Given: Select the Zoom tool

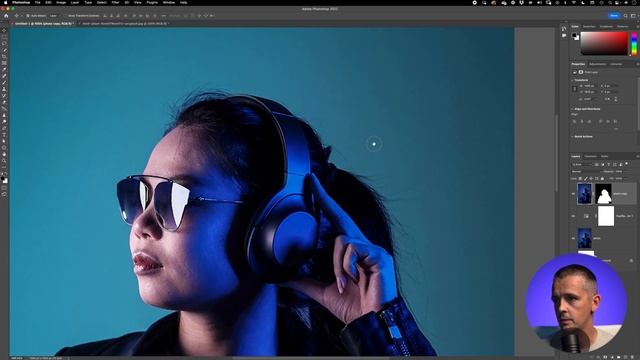Looking at the screenshot, I should [x=4, y=161].
